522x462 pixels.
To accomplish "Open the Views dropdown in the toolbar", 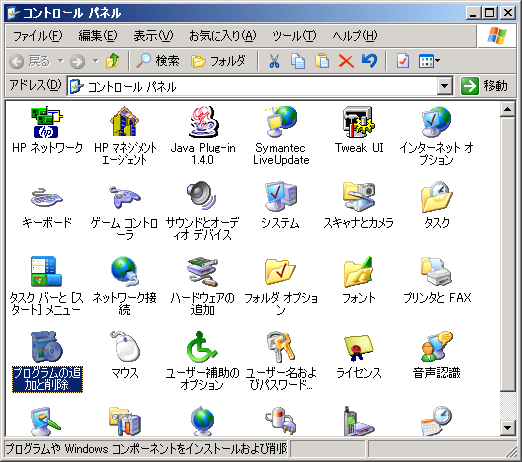I will (429, 61).
